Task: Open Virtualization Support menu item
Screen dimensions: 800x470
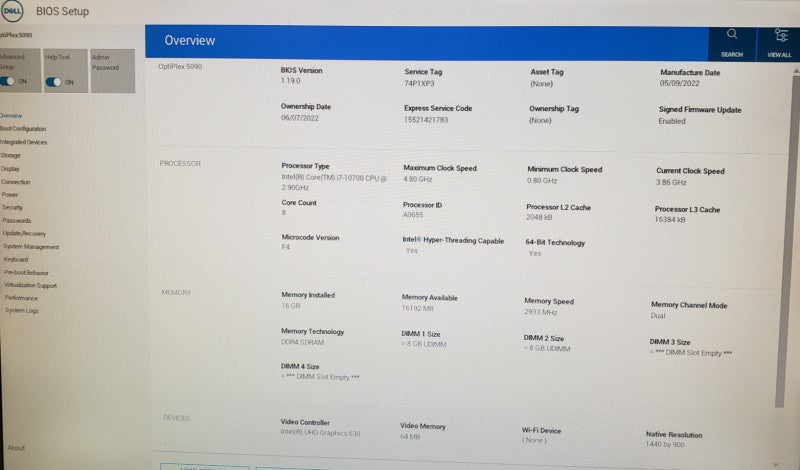Action: [31, 285]
